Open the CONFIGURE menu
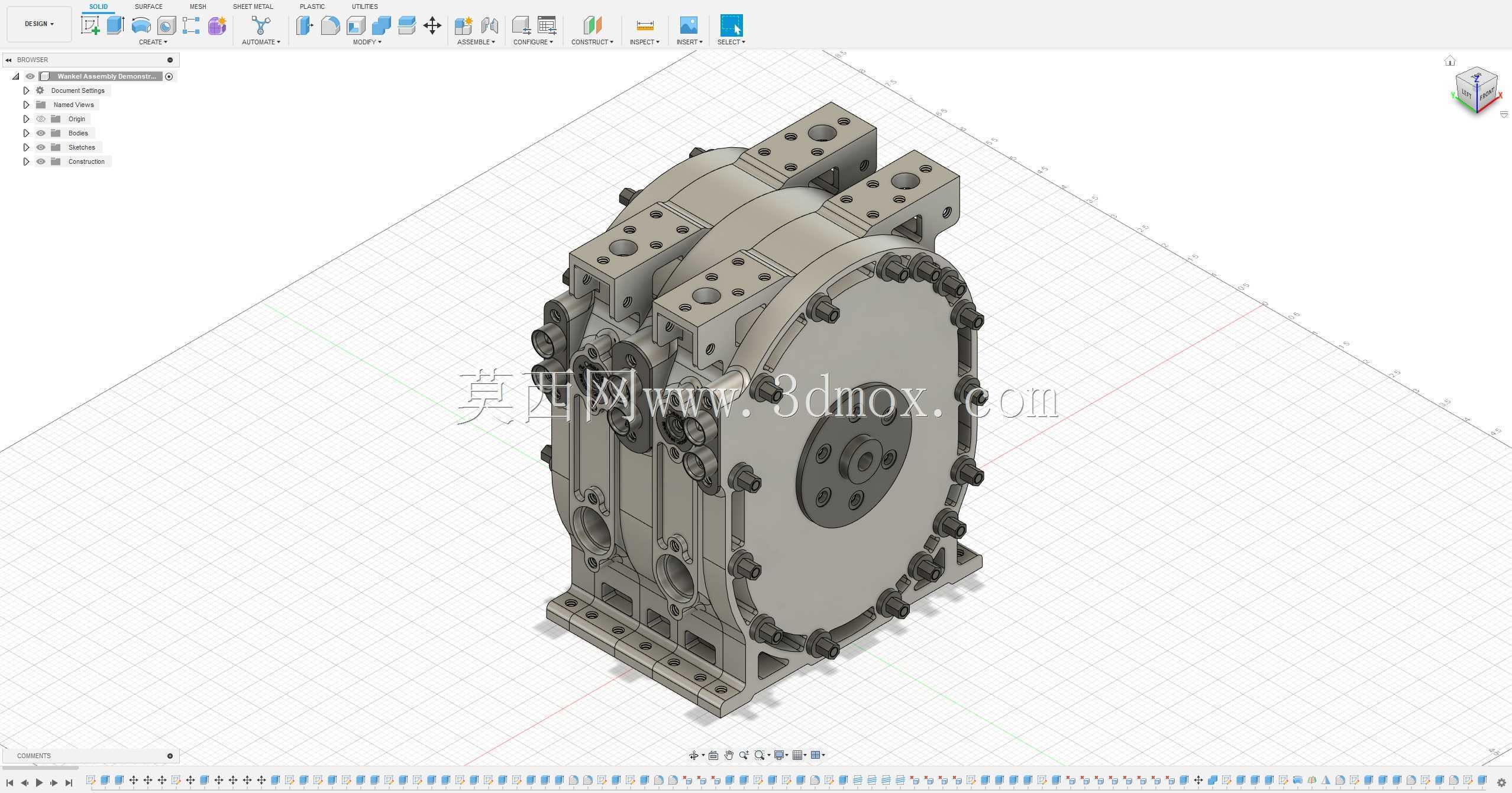Screen dimensions: 1512x793 [x=534, y=42]
